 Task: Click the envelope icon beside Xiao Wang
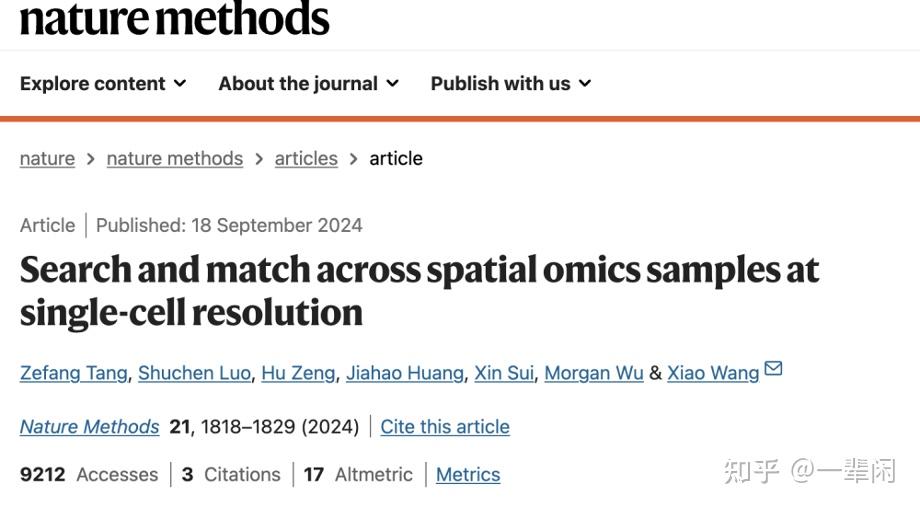[x=773, y=370]
